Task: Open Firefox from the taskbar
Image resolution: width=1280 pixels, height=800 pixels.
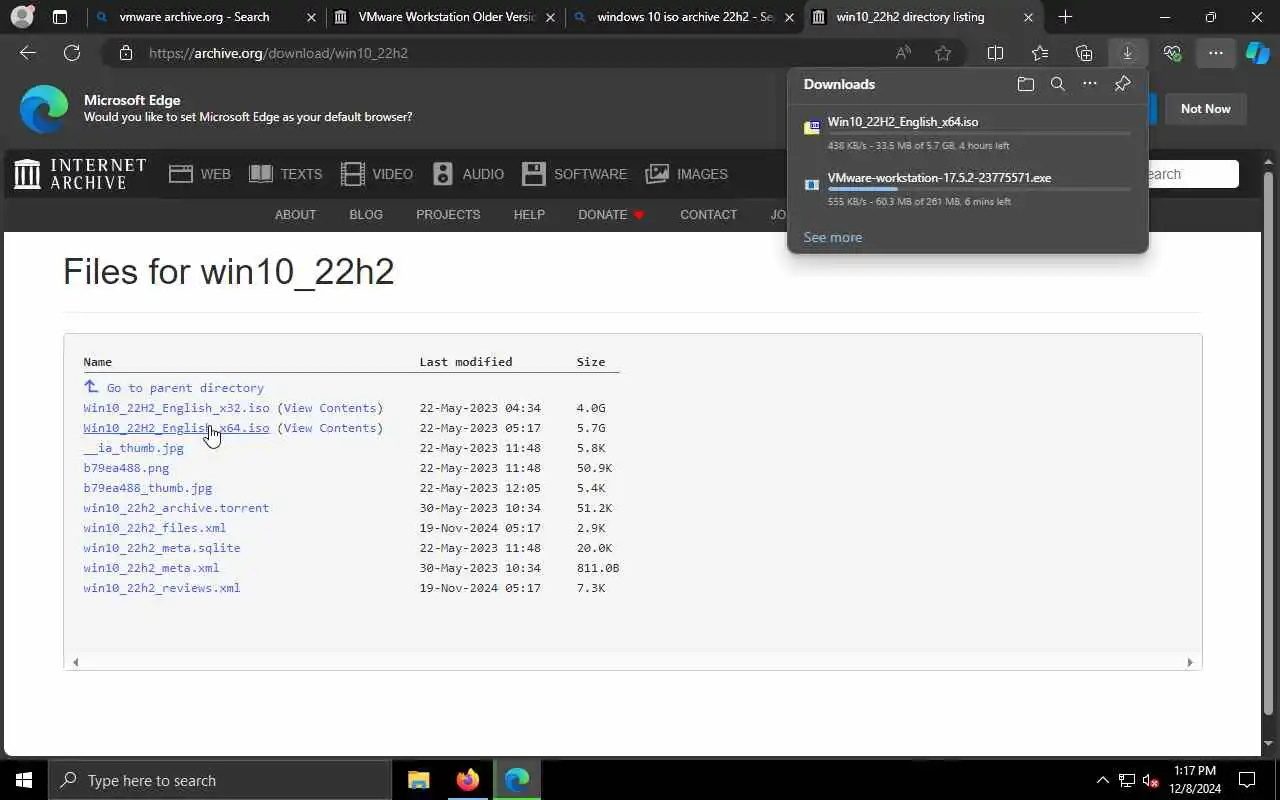Action: pos(467,780)
